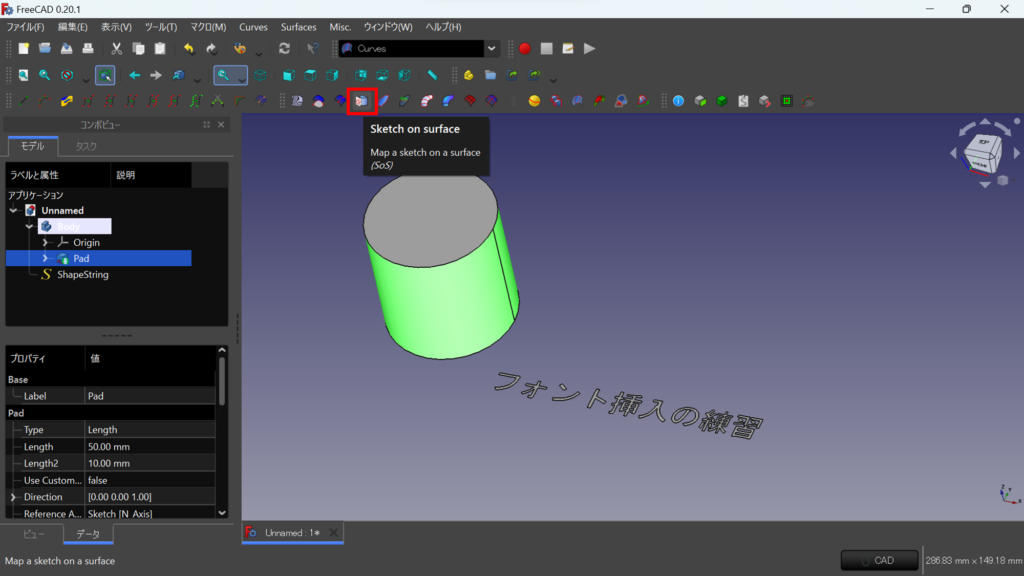Open the Macros dialog notepad icon
1024x576 pixels.
coord(568,48)
